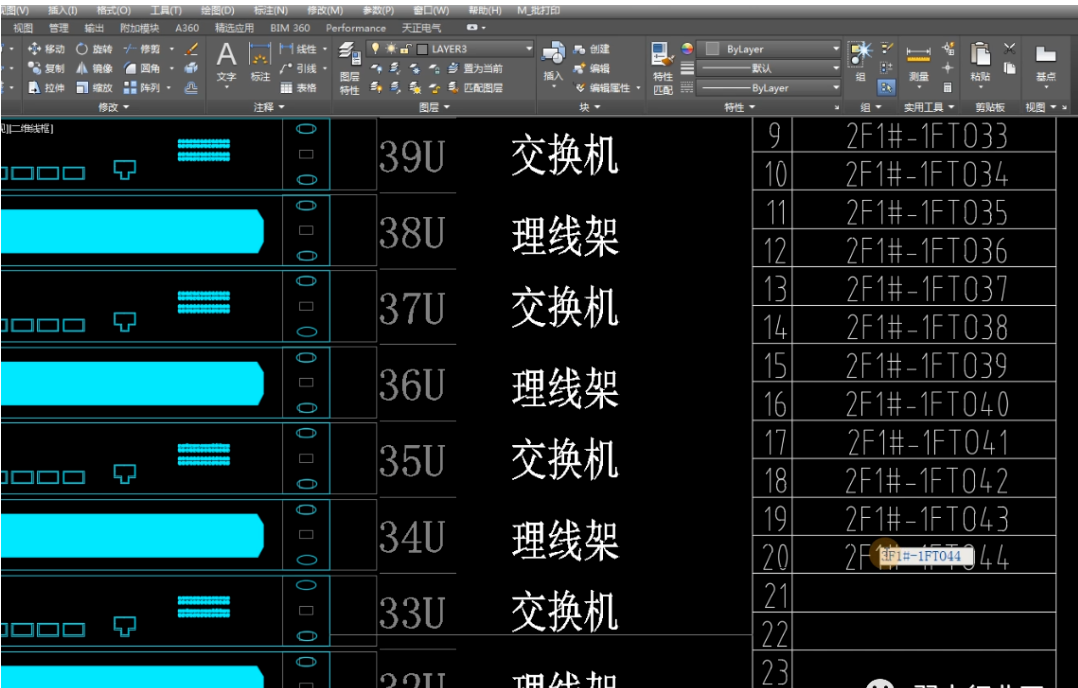Click the object color wheel icon
1078x688 pixels.
point(687,48)
